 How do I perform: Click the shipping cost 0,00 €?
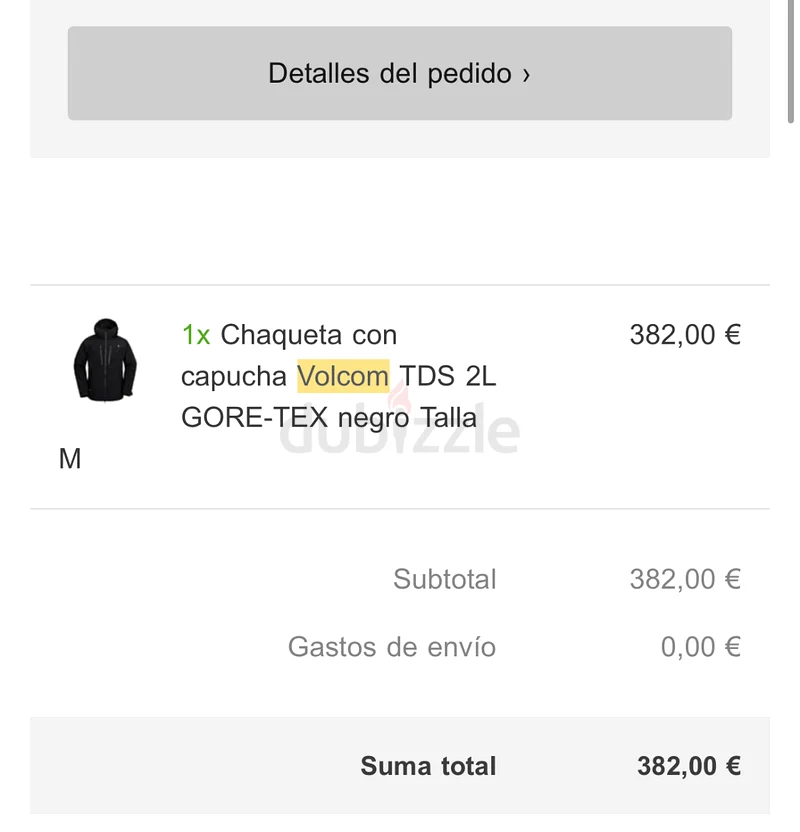point(700,647)
